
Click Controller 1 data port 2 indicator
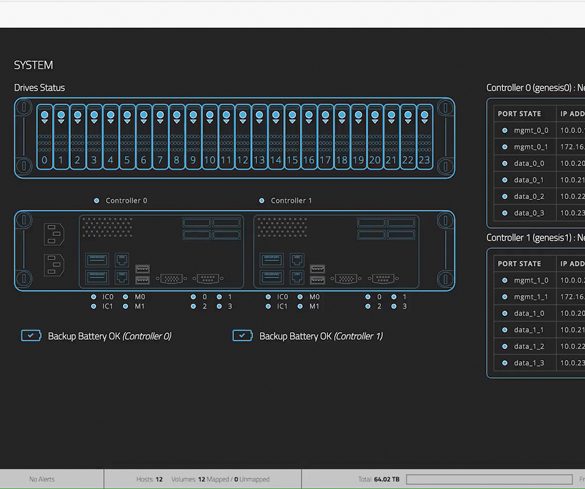tap(368, 306)
